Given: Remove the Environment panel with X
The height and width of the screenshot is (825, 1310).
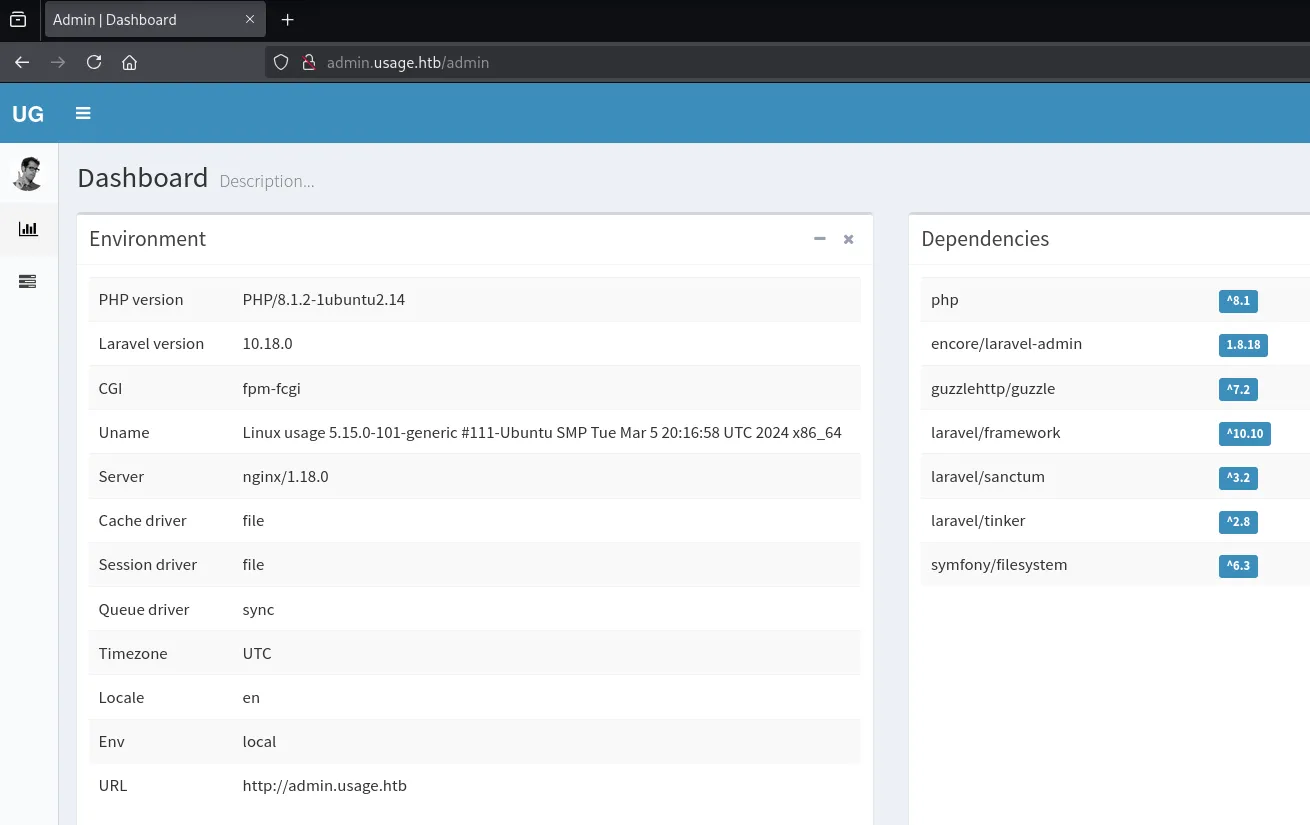Looking at the screenshot, I should [848, 239].
